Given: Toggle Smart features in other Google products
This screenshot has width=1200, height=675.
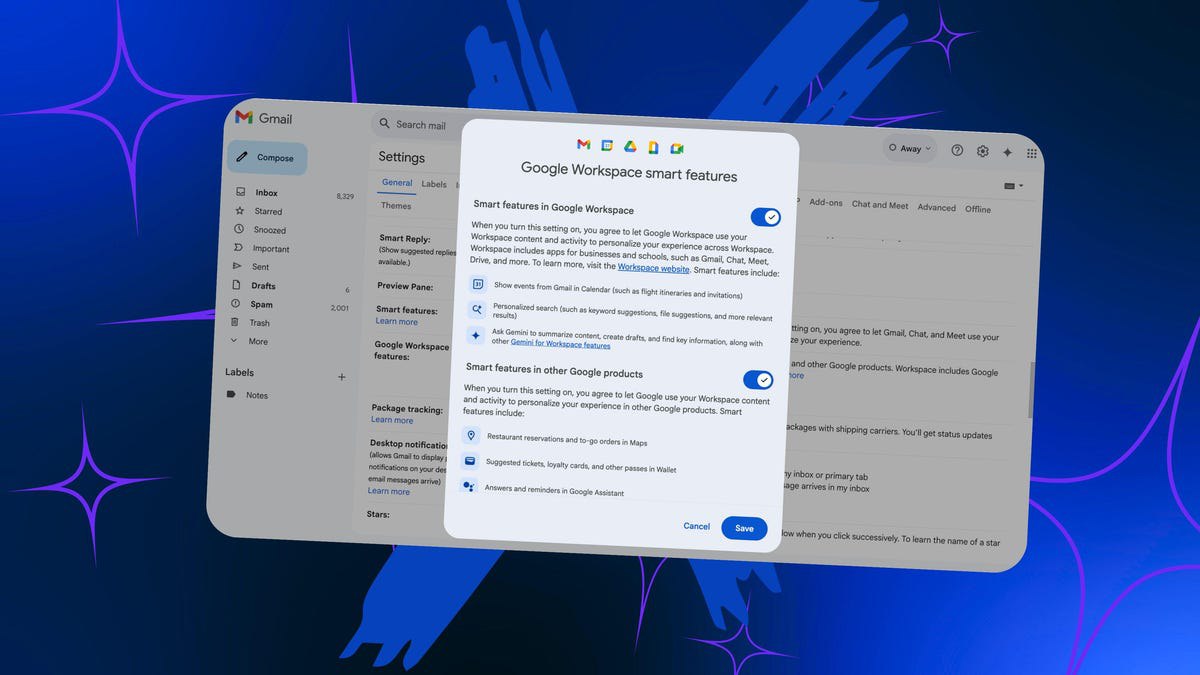Looking at the screenshot, I should 758,380.
